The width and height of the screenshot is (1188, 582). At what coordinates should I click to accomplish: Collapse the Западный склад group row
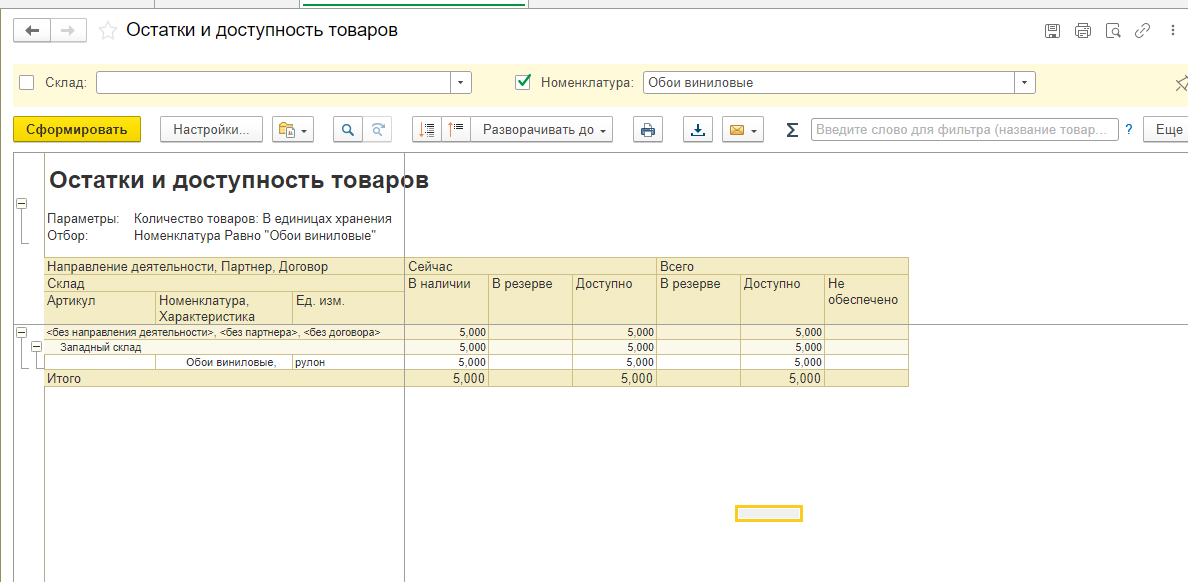[x=36, y=347]
